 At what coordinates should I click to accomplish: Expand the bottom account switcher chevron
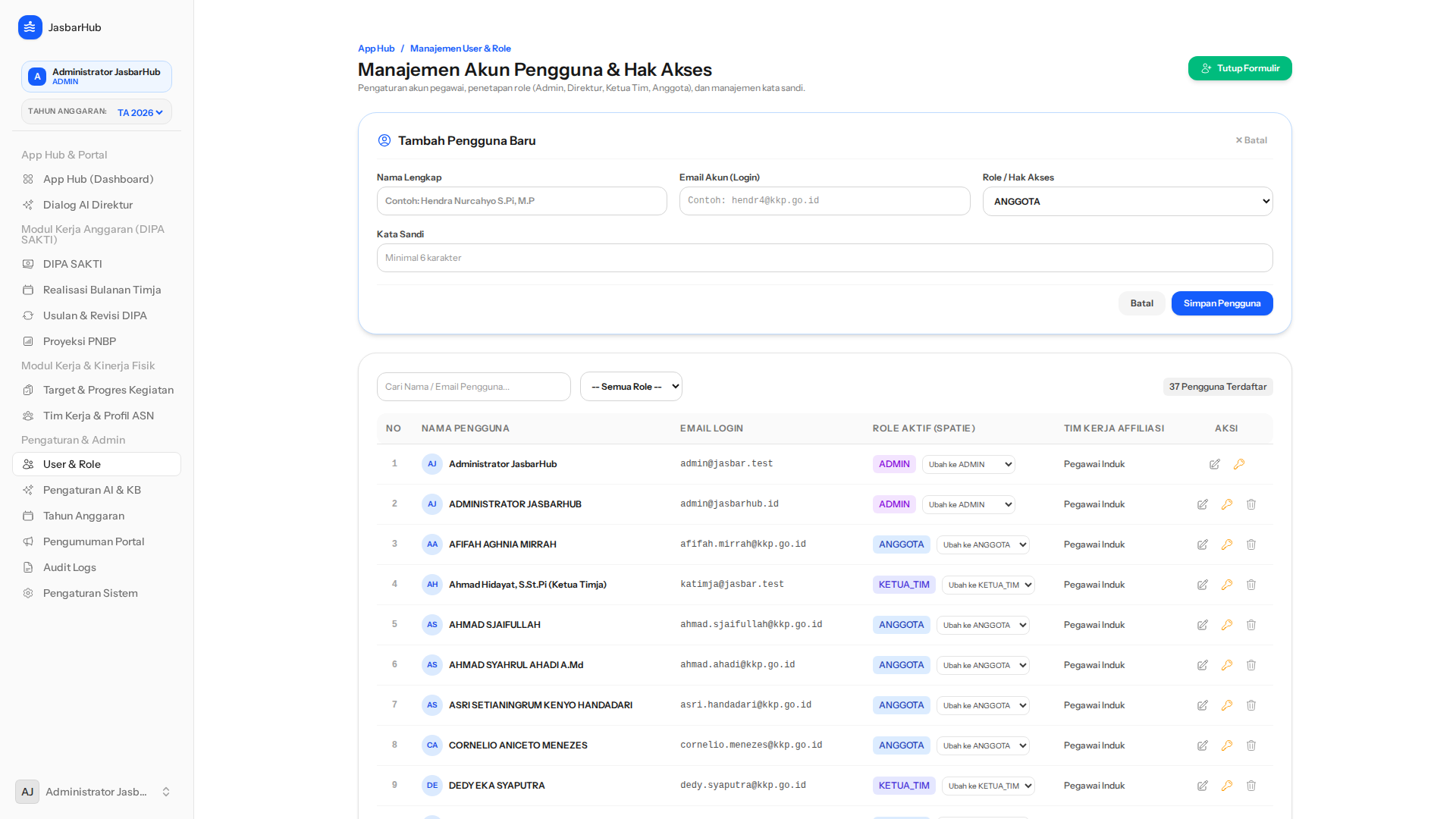(166, 792)
